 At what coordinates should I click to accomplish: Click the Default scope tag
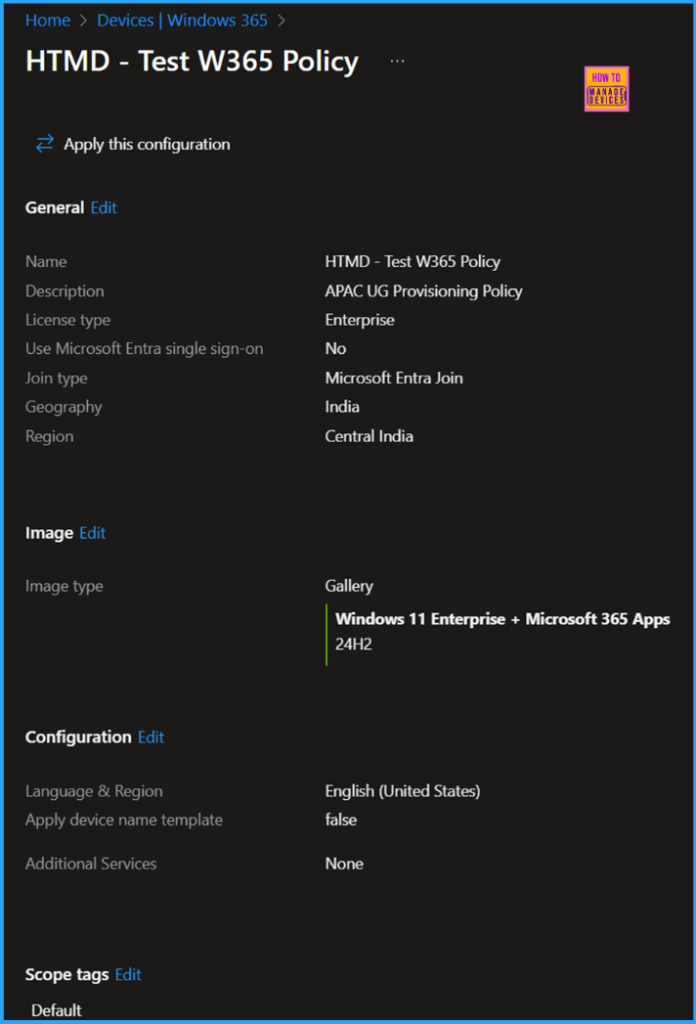coord(56,1010)
